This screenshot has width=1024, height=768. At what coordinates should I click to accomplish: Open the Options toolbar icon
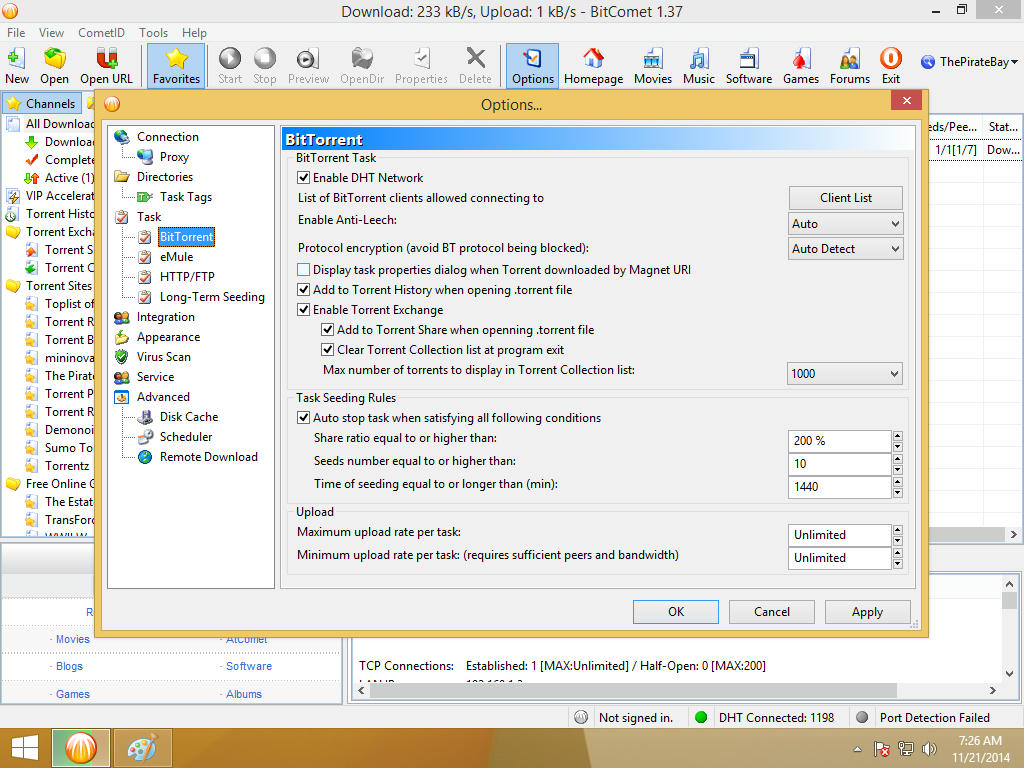click(532, 66)
